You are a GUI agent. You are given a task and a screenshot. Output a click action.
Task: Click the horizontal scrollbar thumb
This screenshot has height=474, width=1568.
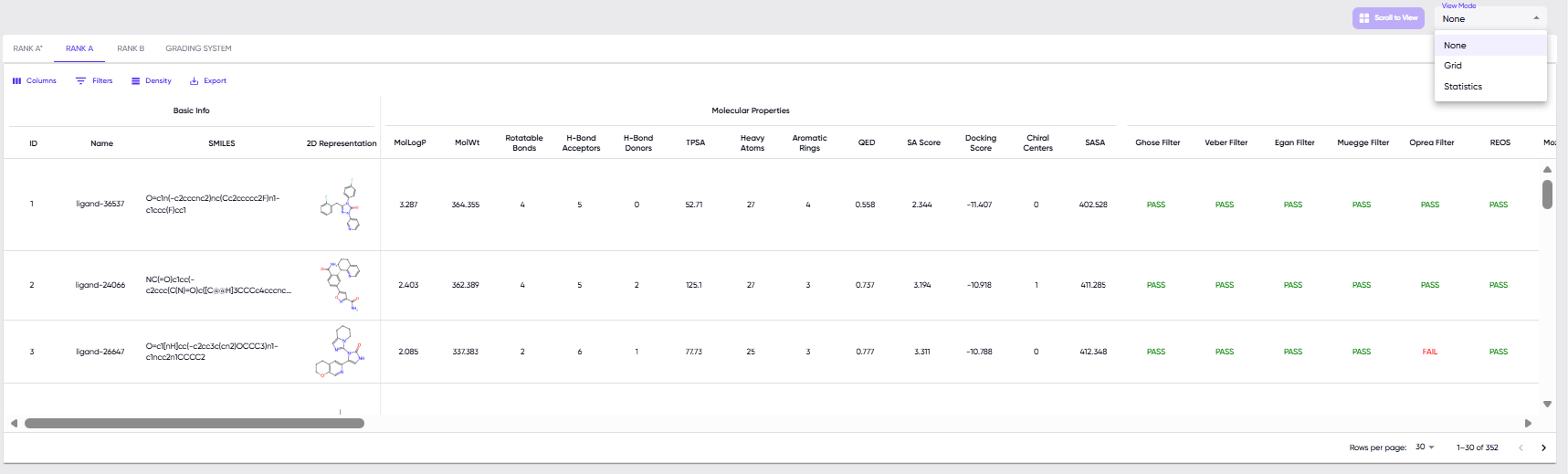pyautogui.click(x=194, y=424)
